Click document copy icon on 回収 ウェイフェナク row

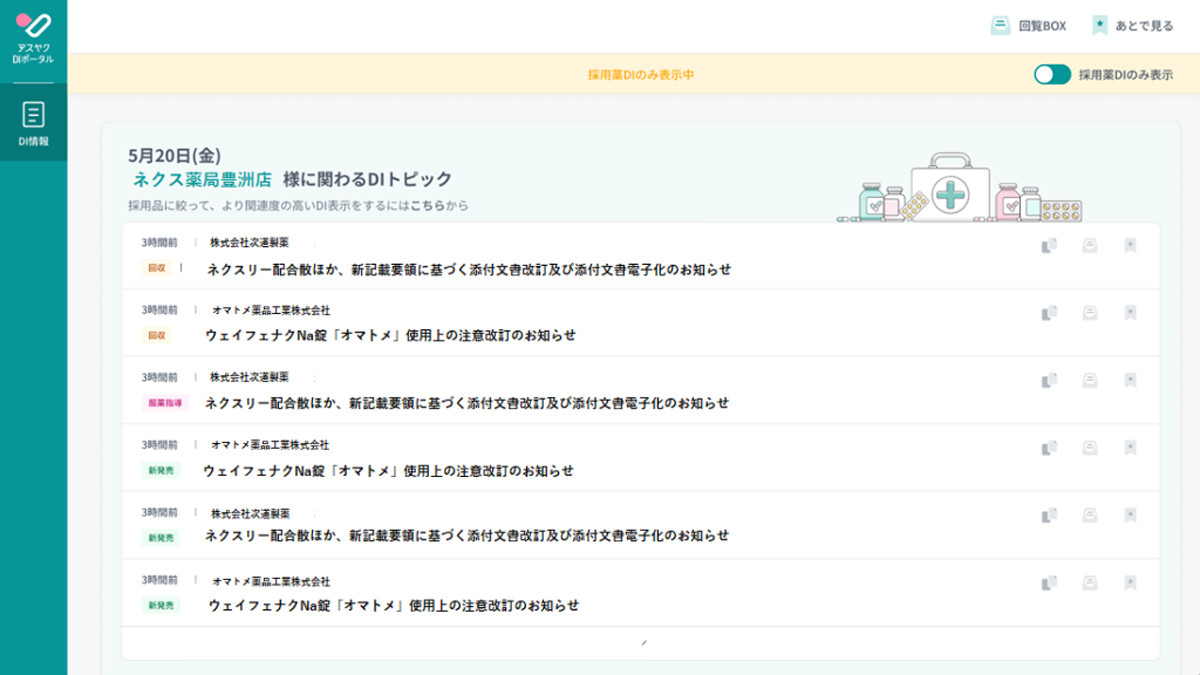(x=1049, y=313)
